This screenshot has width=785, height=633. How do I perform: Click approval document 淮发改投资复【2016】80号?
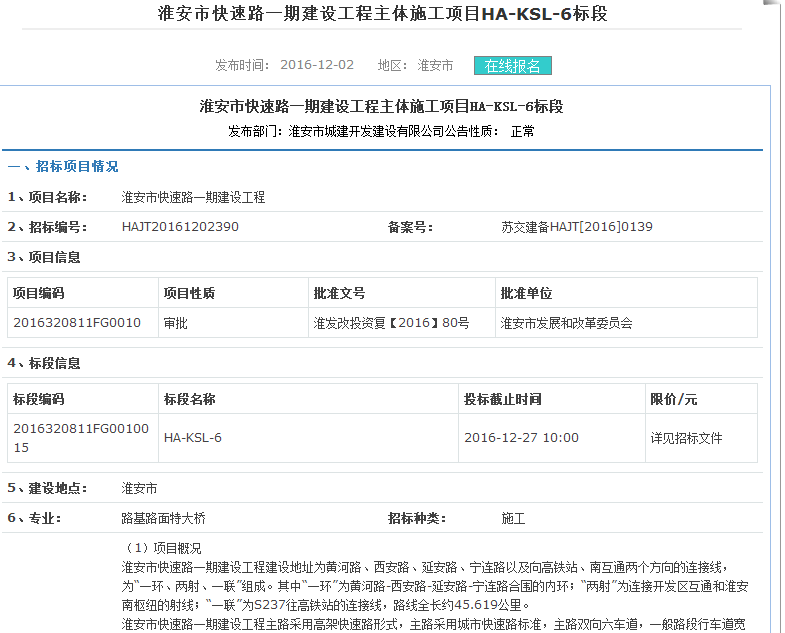[391, 323]
